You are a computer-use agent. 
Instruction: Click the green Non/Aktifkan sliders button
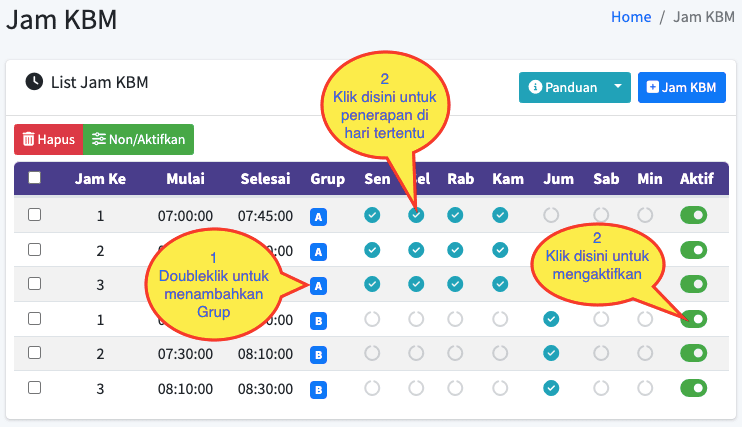pos(138,140)
